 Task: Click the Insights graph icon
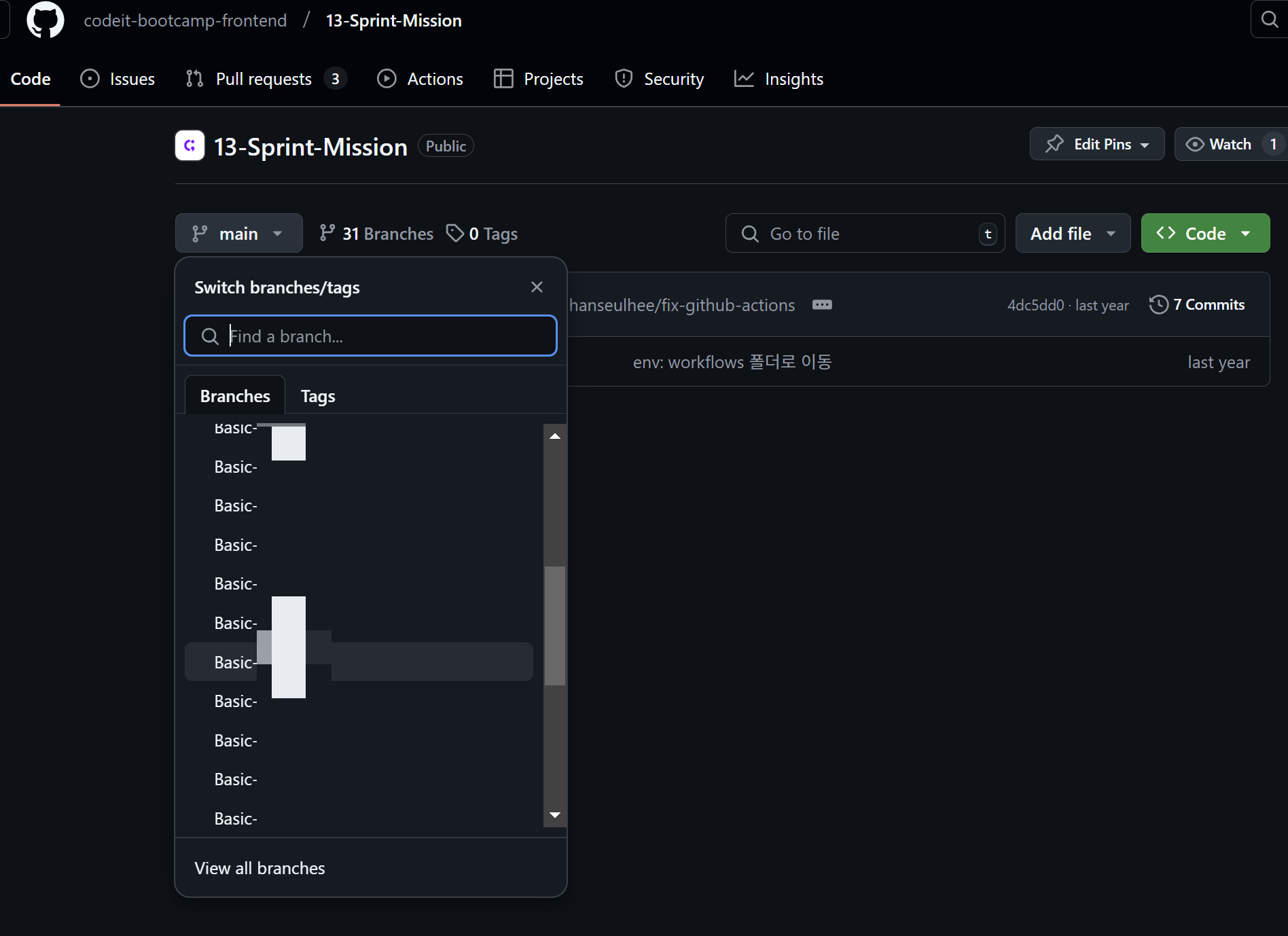point(744,79)
